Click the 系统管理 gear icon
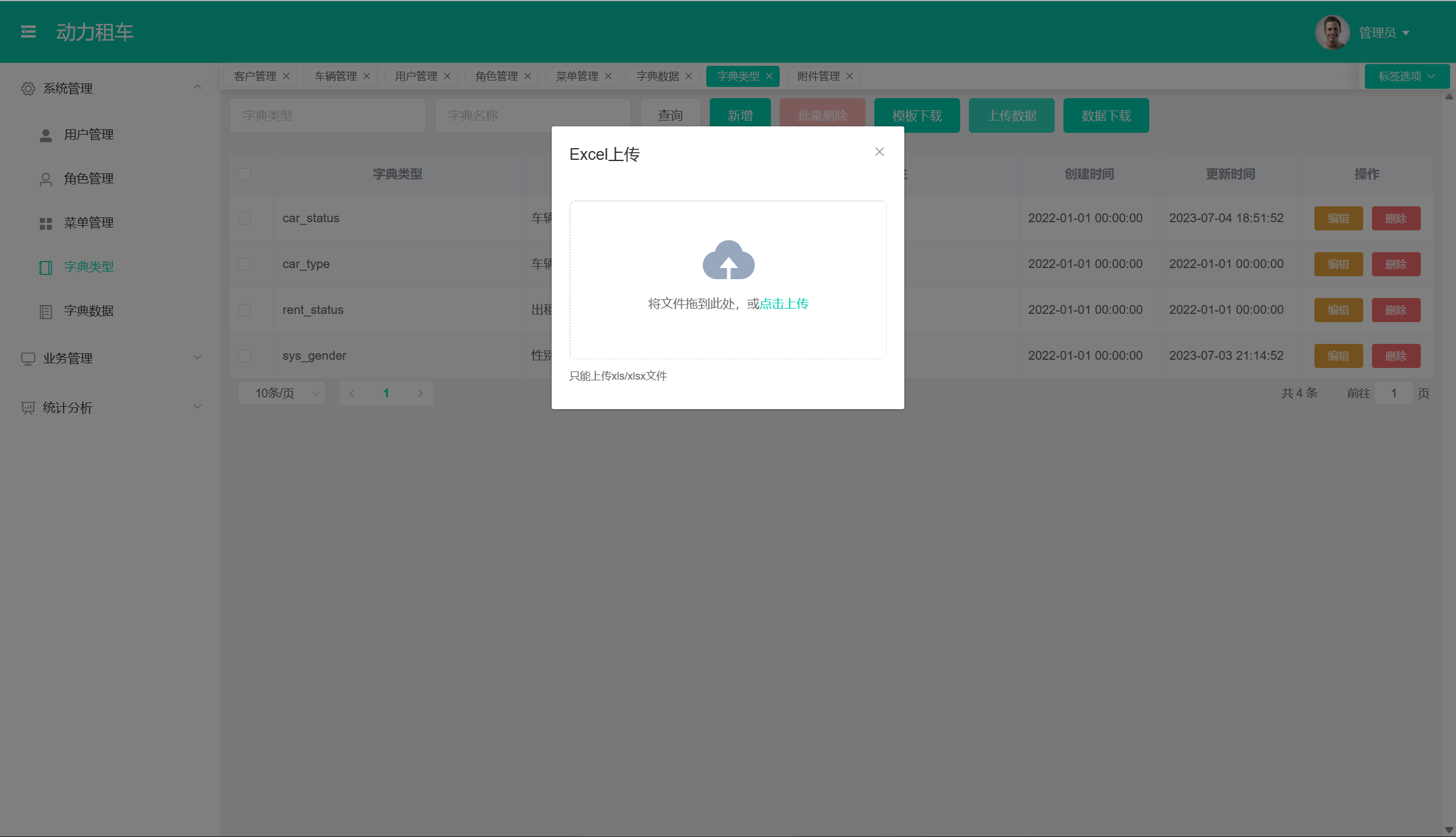Screen dimensions: 1456x837 pos(28,89)
